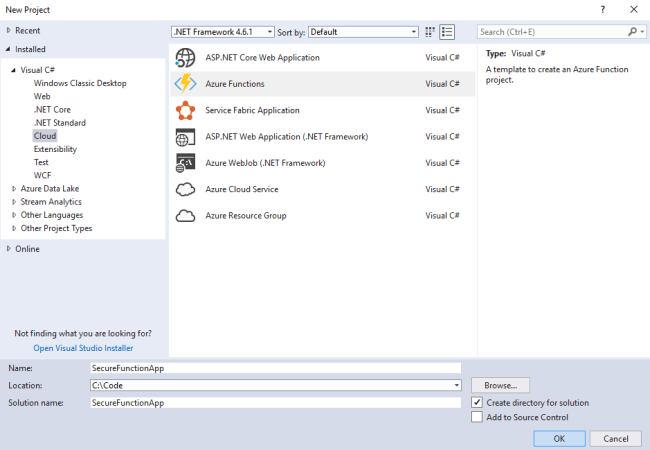The width and height of the screenshot is (650, 450).
Task: Click the Browse... button
Action: coord(500,385)
